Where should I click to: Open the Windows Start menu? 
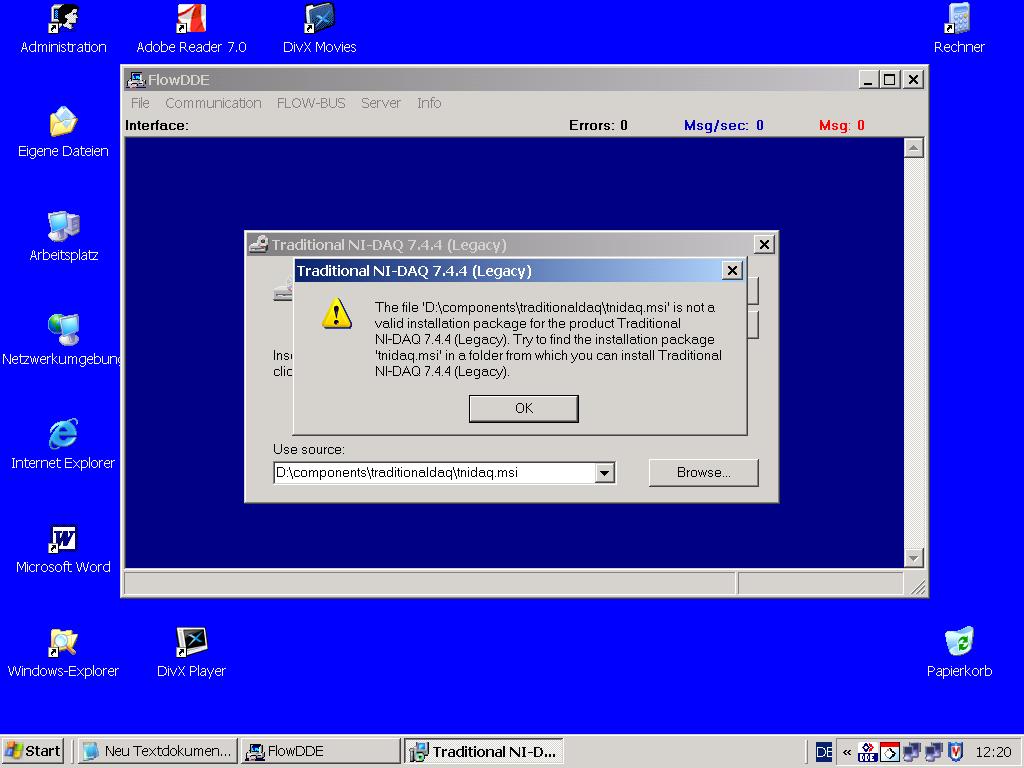tap(33, 751)
